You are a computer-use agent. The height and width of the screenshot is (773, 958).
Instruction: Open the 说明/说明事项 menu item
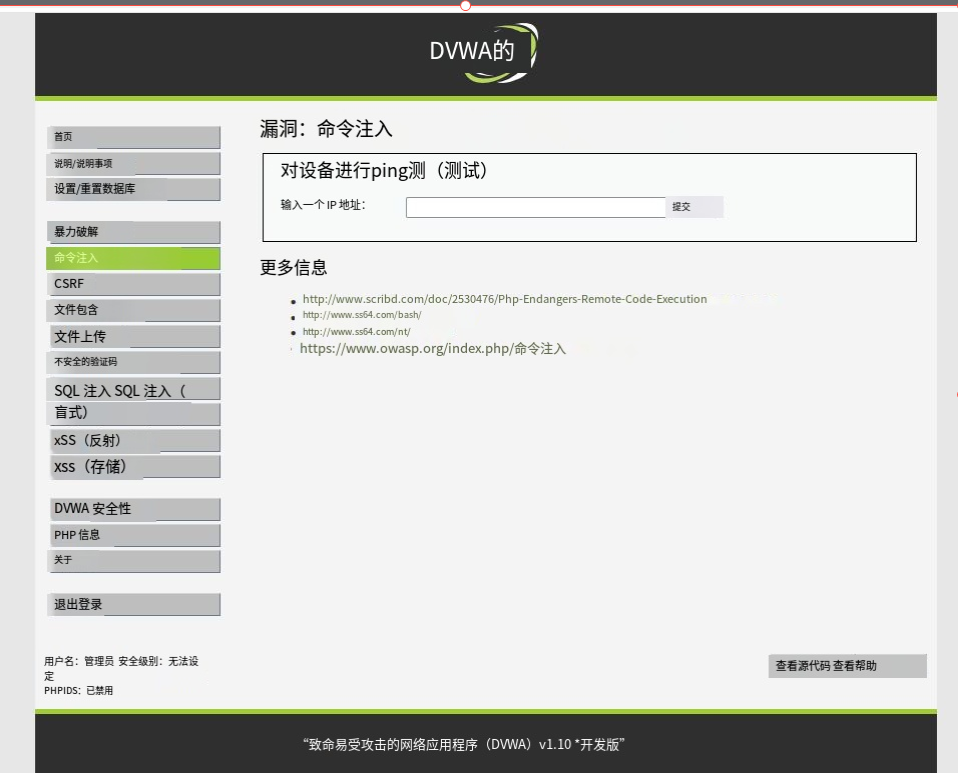pos(133,163)
